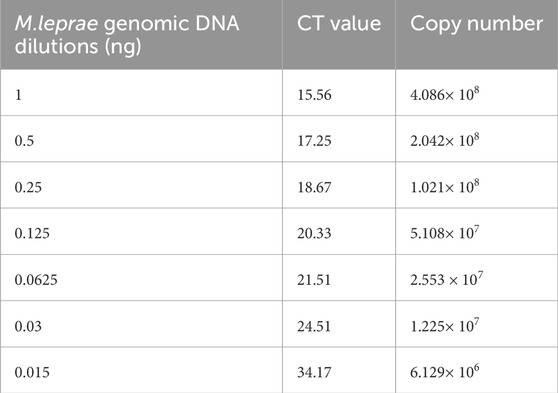558x393 pixels.
Task: Click the 'CT value' column header
Action: [x=339, y=23]
